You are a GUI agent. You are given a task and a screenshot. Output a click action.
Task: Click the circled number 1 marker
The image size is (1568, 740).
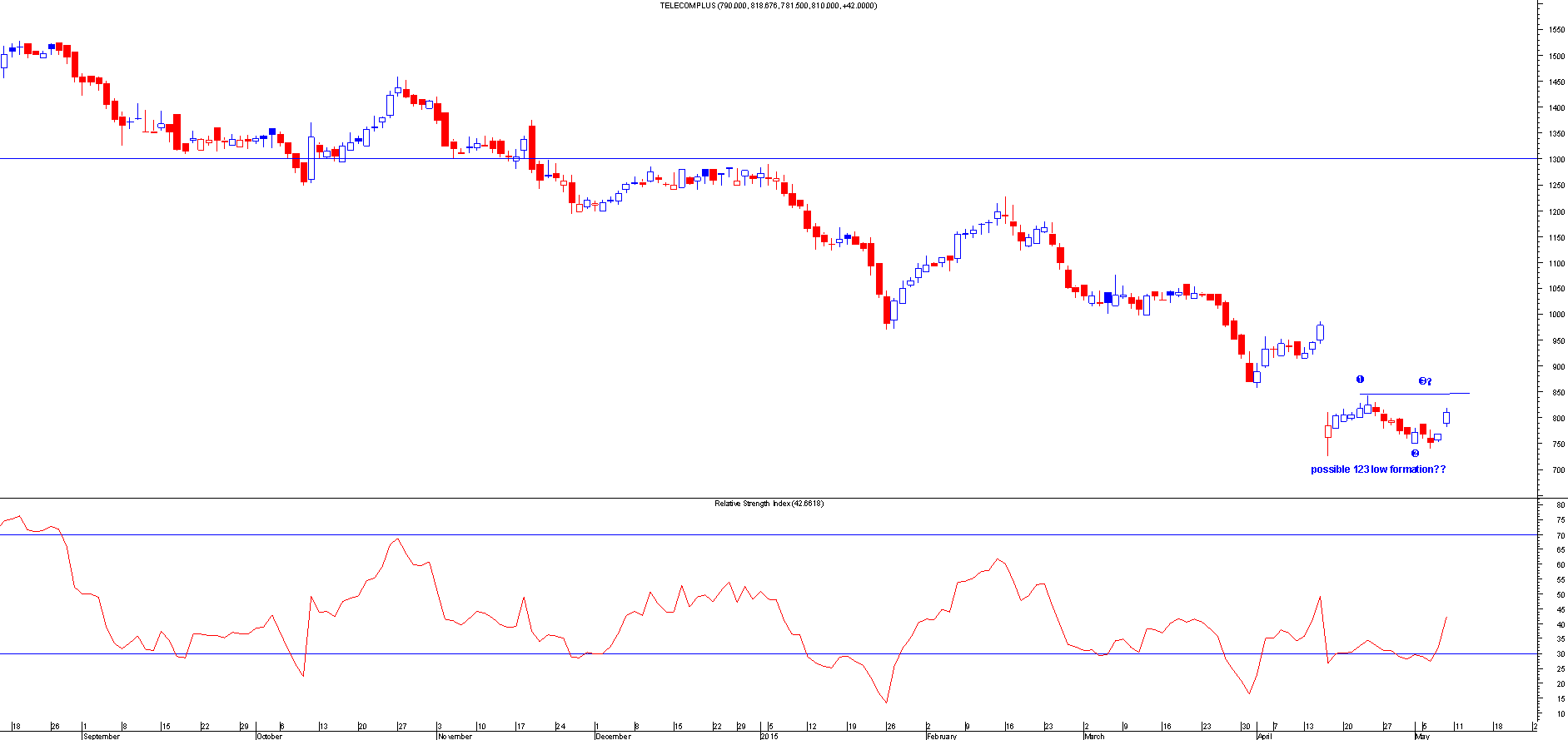(1360, 380)
